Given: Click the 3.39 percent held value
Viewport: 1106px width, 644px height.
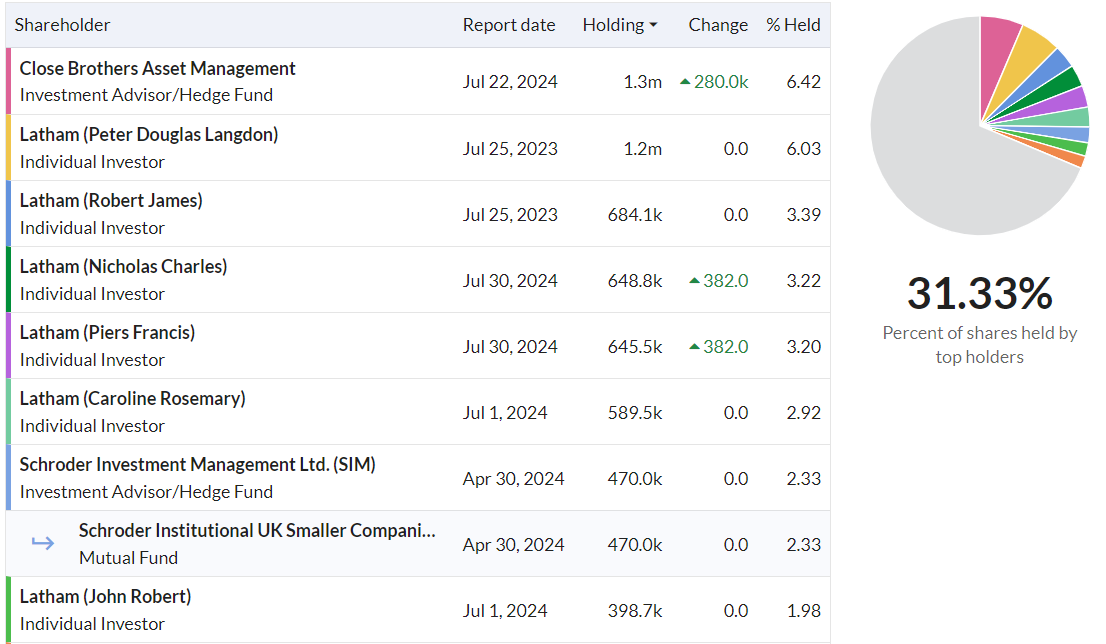Looking at the screenshot, I should [803, 214].
